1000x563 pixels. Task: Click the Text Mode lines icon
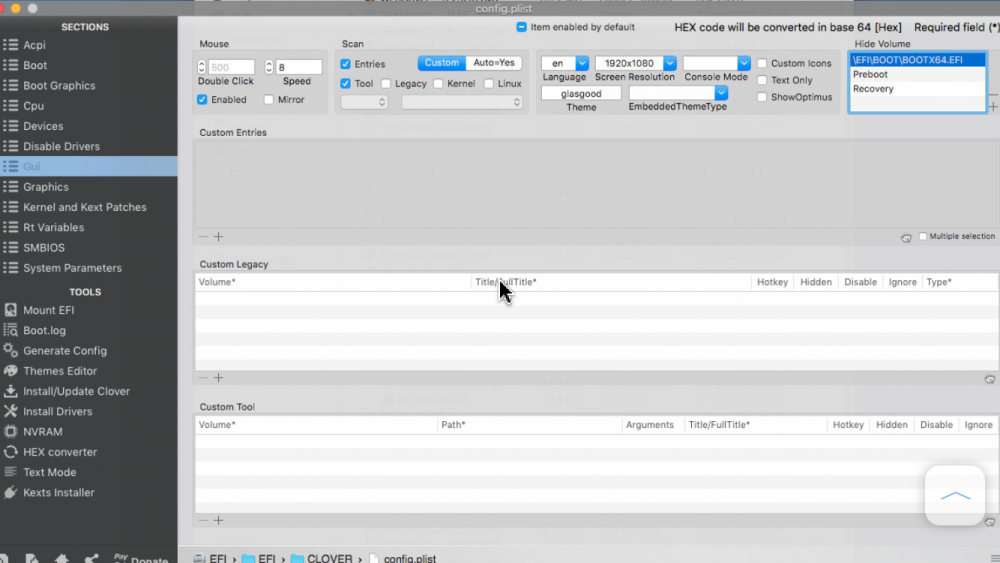click(10, 472)
